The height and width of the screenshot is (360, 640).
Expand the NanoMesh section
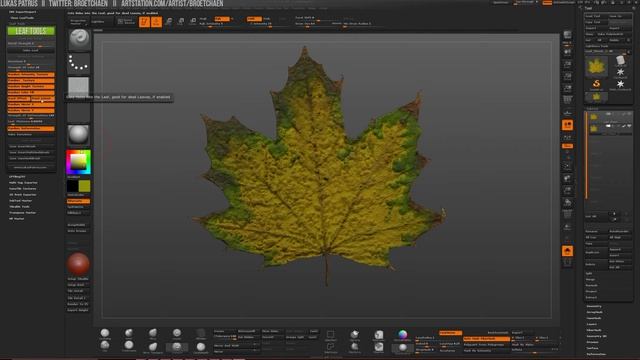point(594,318)
